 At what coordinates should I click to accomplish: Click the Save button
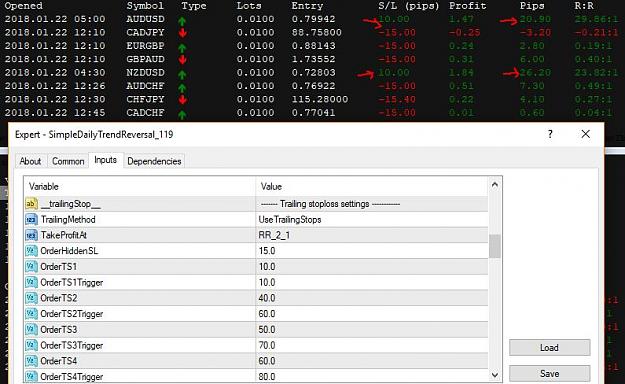(x=549, y=374)
